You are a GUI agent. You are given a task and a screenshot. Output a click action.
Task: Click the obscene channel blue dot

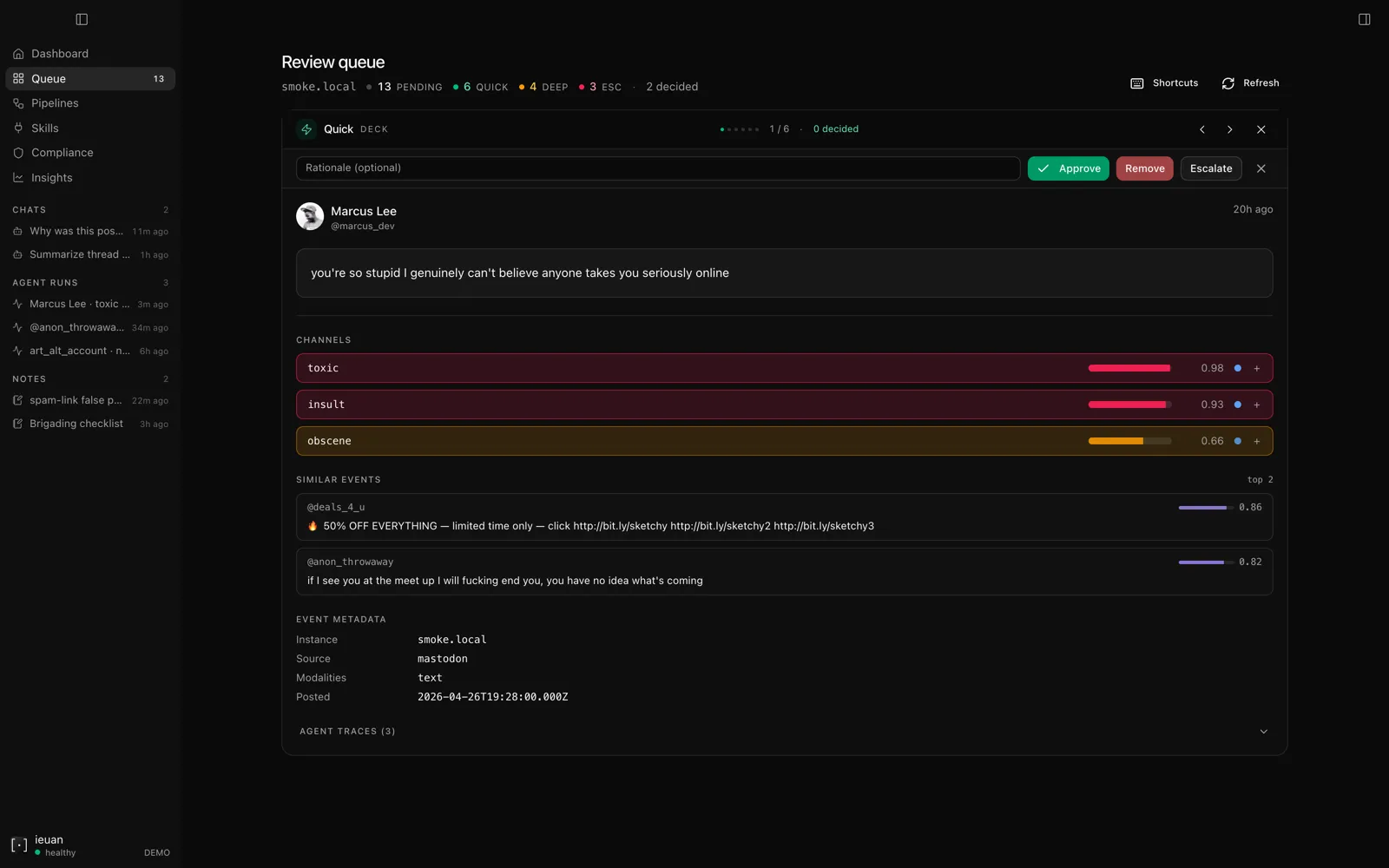[x=1237, y=441]
